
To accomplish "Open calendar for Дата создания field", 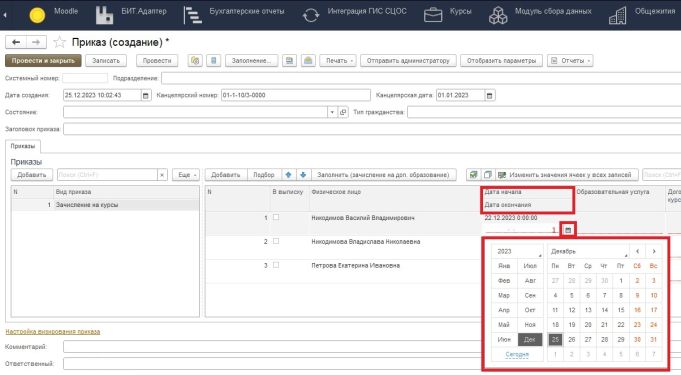I will tap(146, 95).
